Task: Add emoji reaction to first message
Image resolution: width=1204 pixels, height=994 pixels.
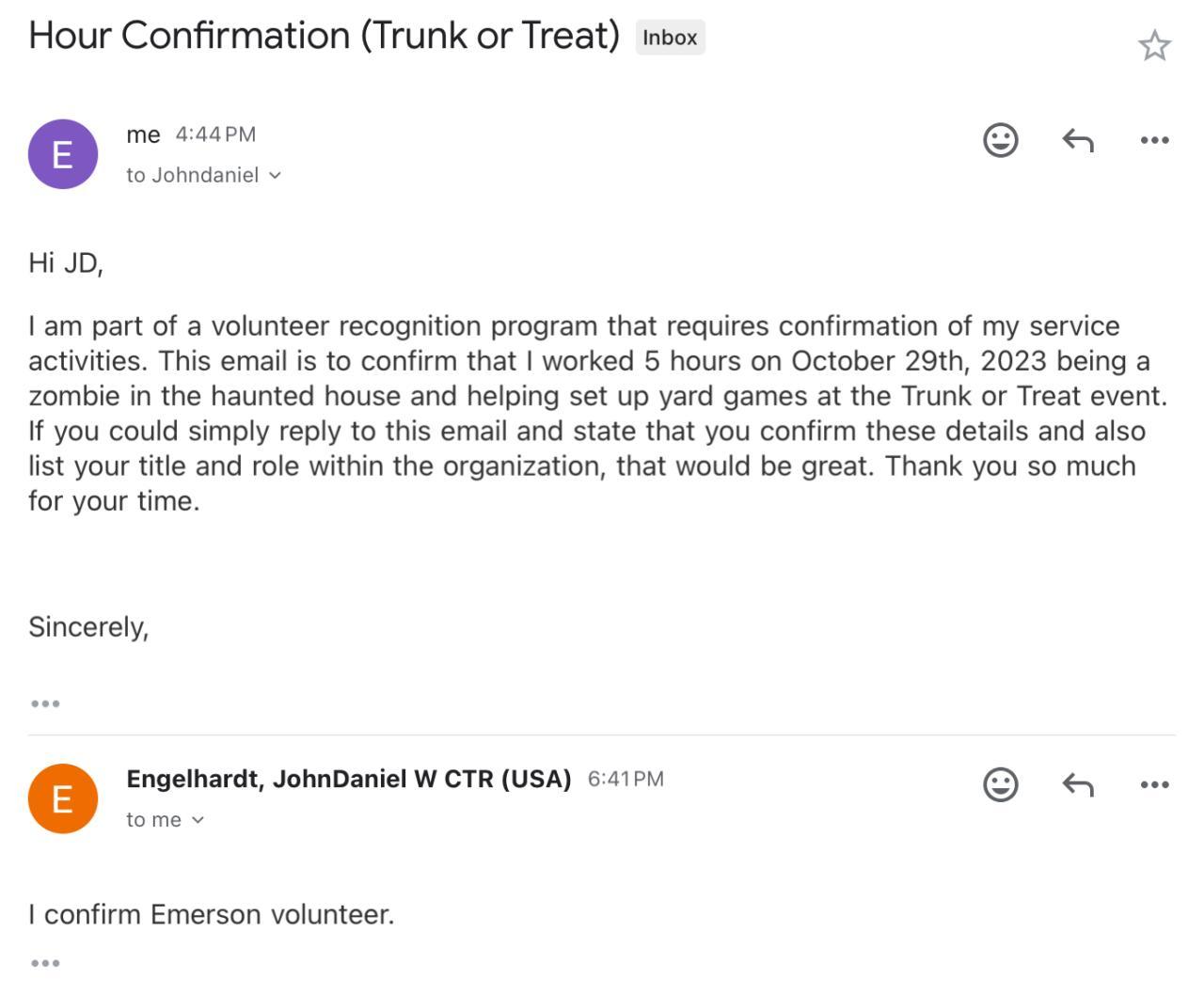Action: (1000, 140)
